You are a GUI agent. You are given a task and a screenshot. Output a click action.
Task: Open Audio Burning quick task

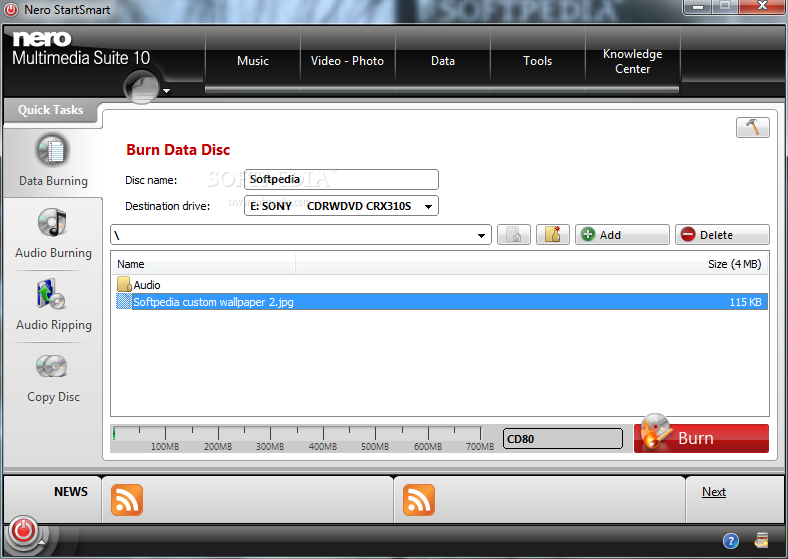pyautogui.click(x=53, y=234)
